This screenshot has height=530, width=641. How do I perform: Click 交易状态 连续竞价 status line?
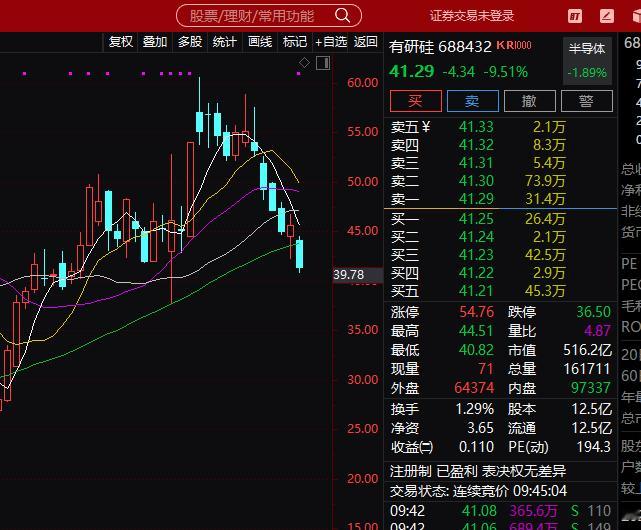[478, 491]
